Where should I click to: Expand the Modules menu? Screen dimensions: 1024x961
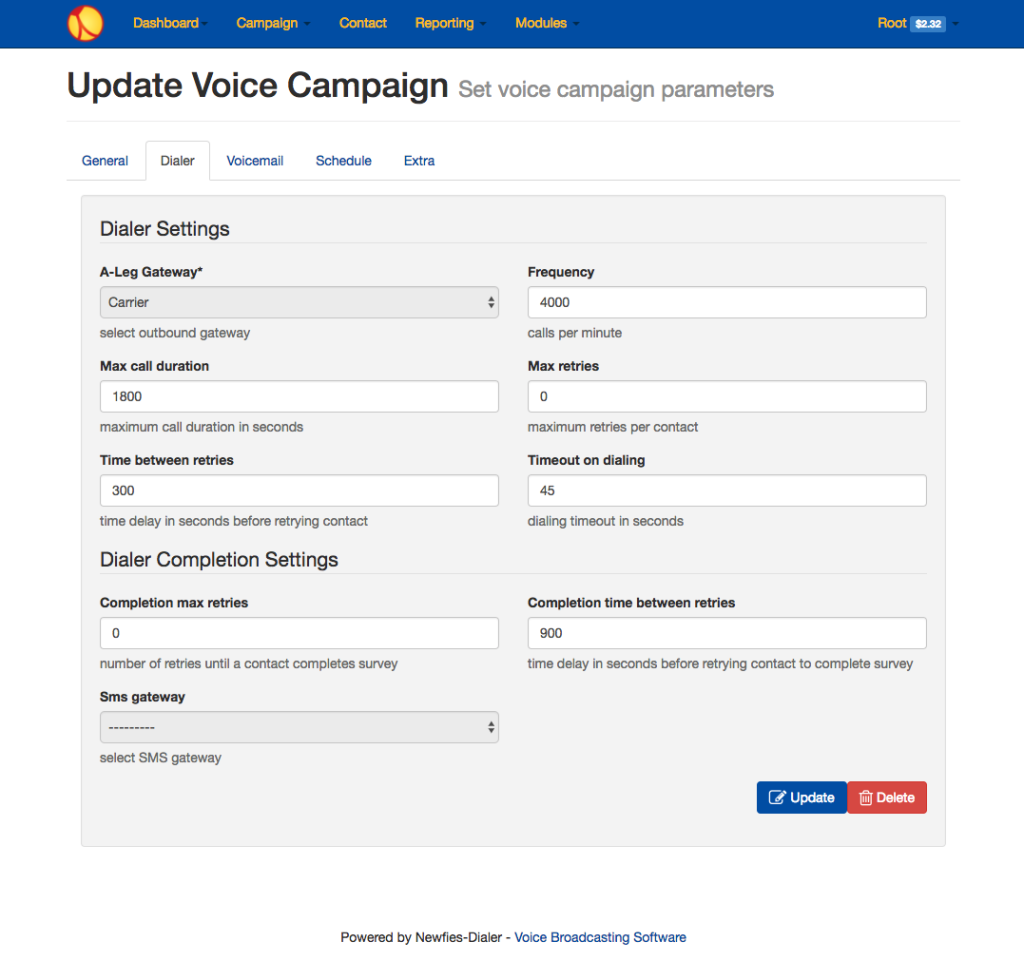[546, 23]
